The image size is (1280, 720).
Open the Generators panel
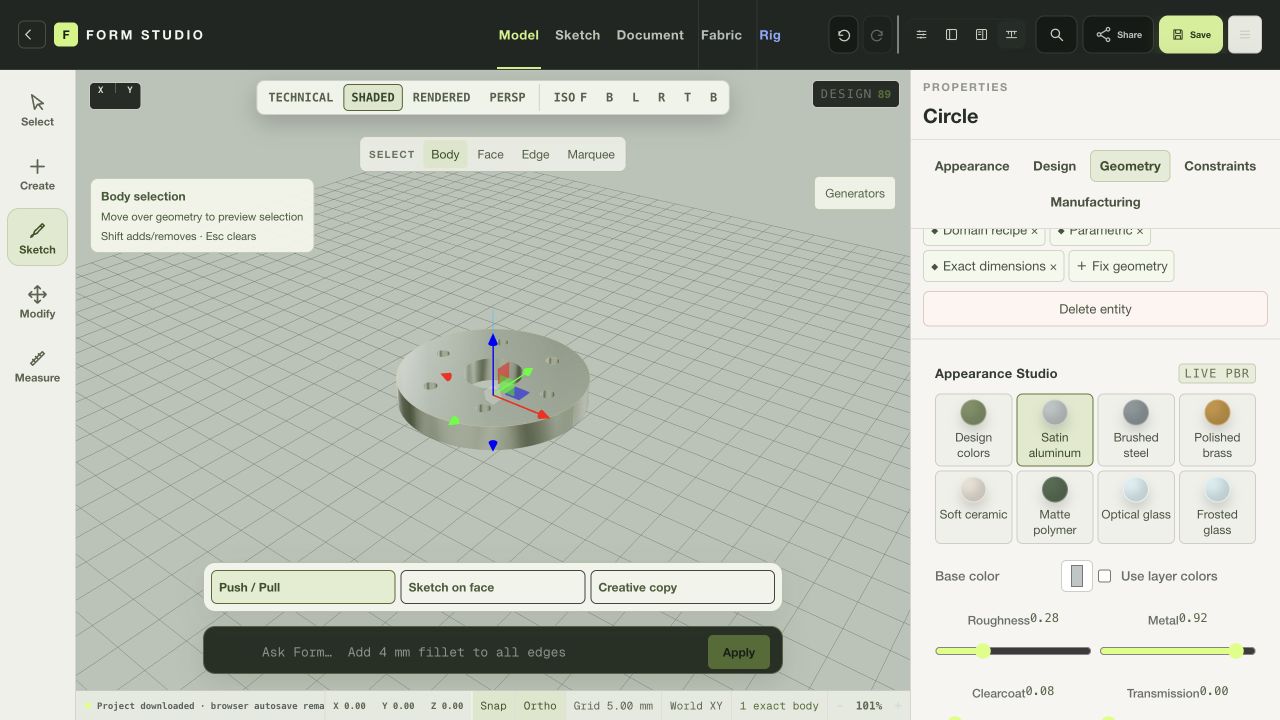point(855,193)
